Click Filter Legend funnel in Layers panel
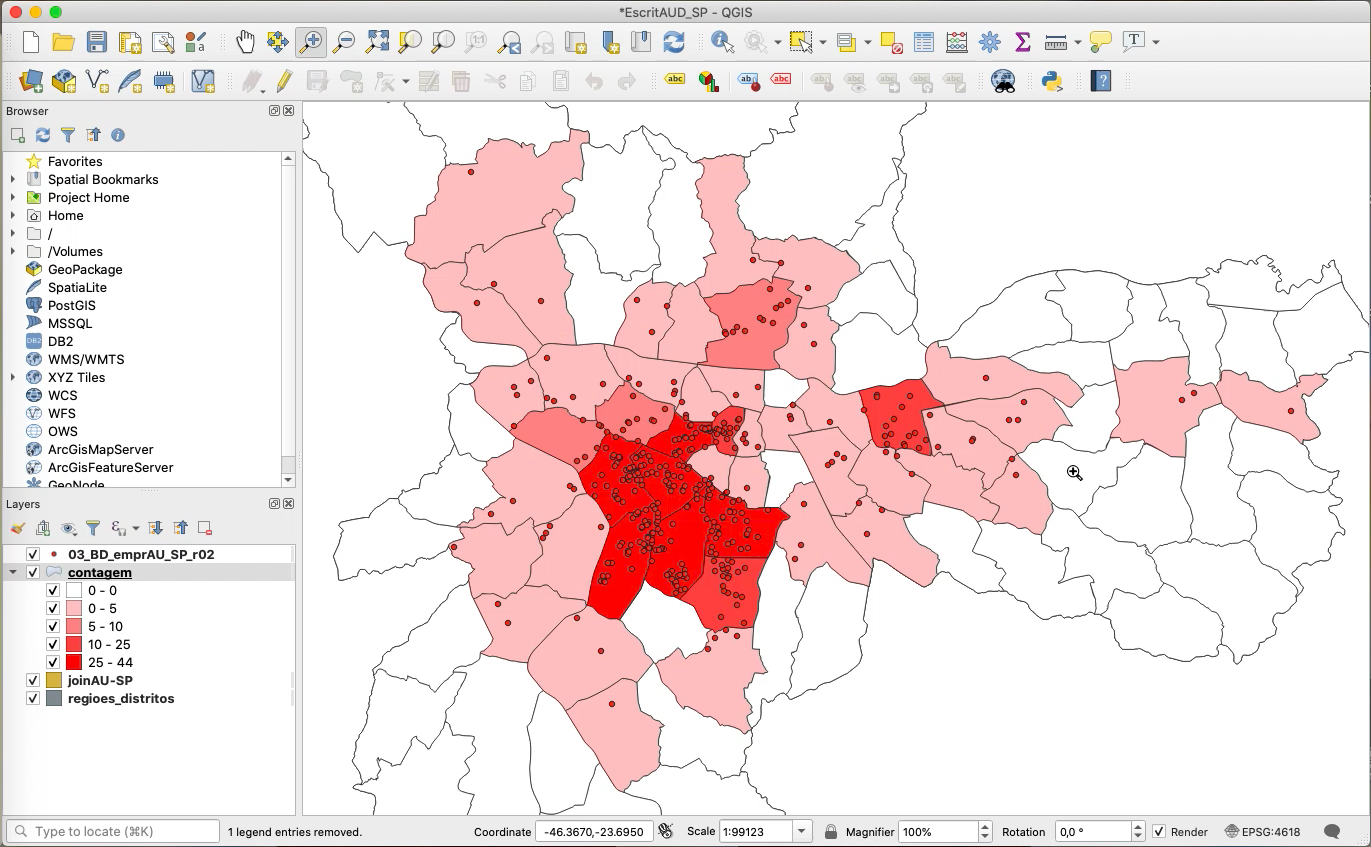This screenshot has width=1371, height=847. pos(93,528)
